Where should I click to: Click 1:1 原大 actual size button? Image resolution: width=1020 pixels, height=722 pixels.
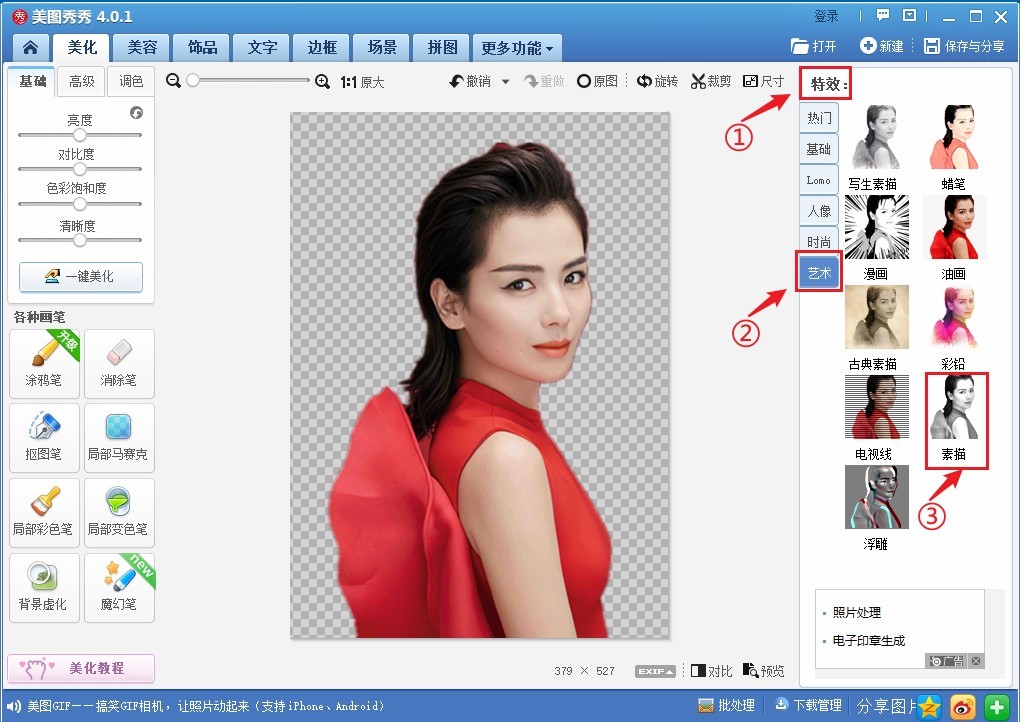point(362,82)
